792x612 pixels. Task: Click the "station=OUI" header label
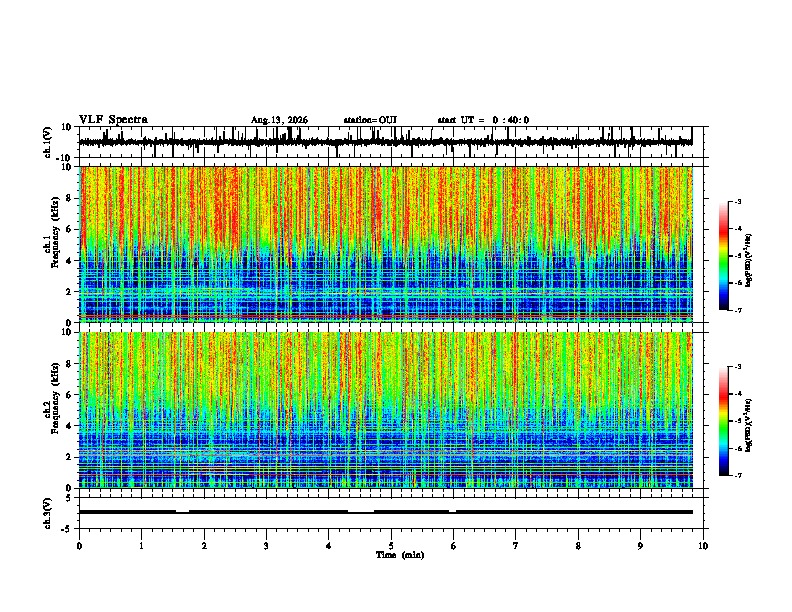(x=370, y=120)
